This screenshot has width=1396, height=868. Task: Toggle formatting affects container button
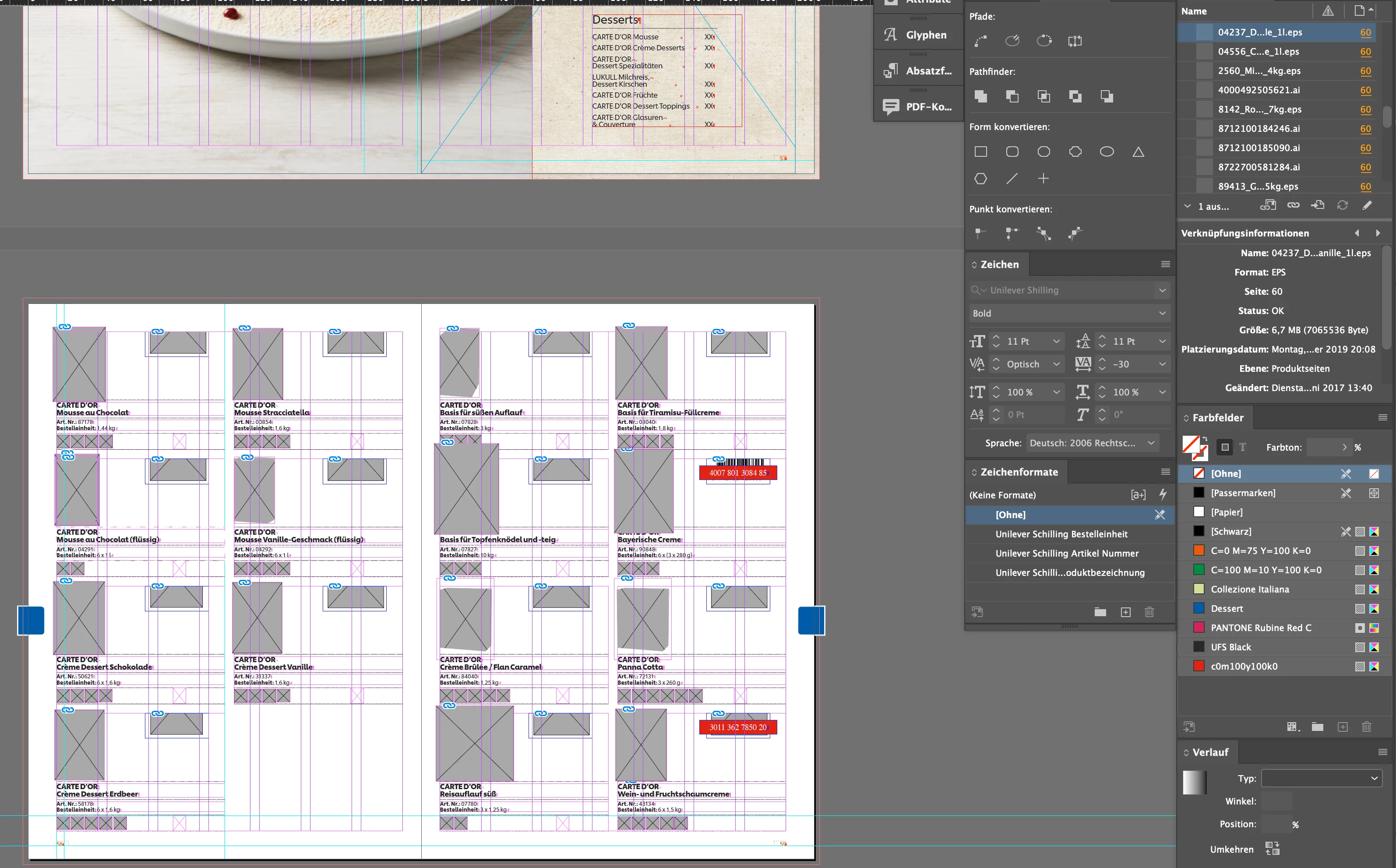[1225, 447]
